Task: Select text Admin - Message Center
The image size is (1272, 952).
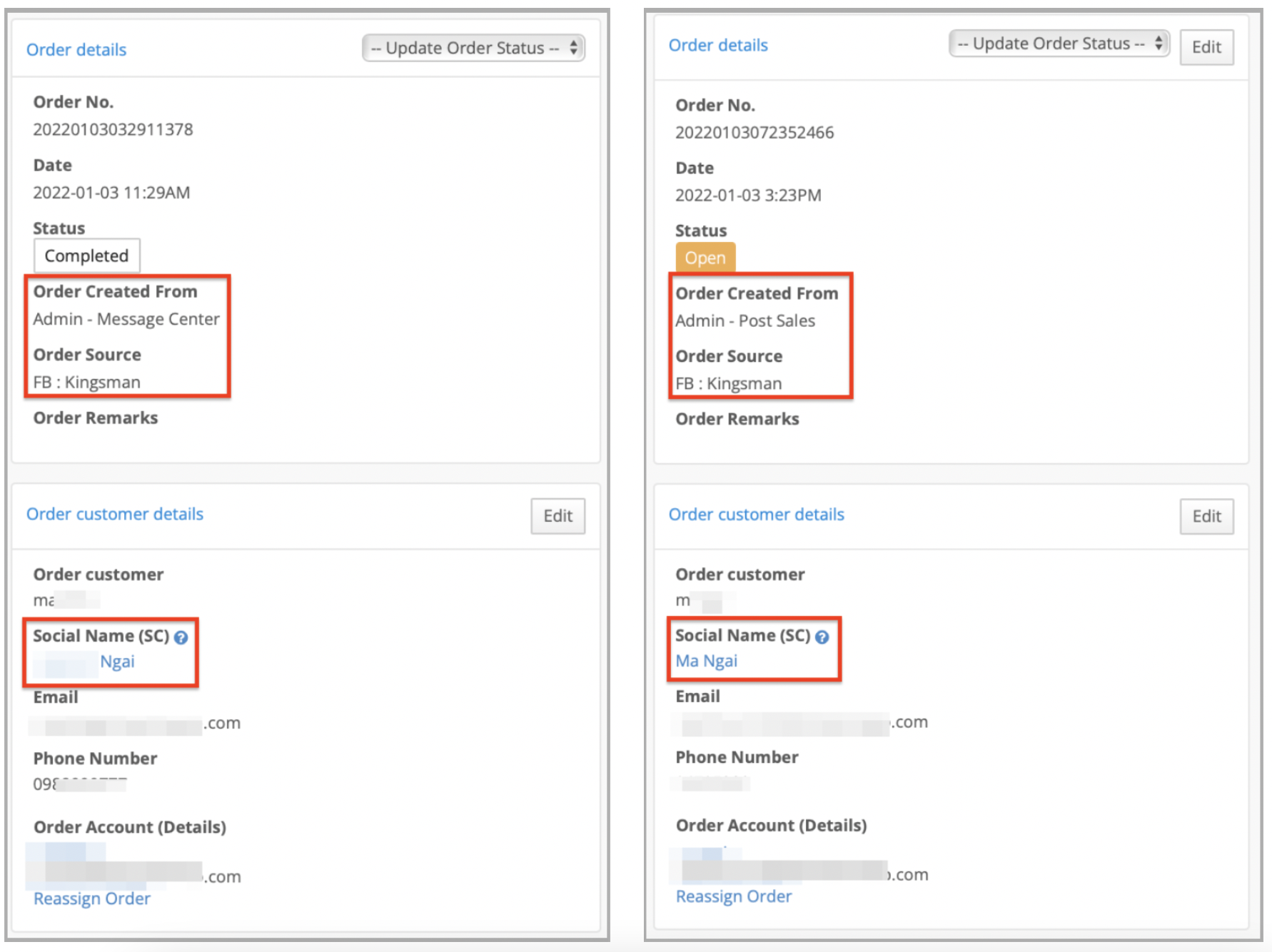Action: pos(126,319)
